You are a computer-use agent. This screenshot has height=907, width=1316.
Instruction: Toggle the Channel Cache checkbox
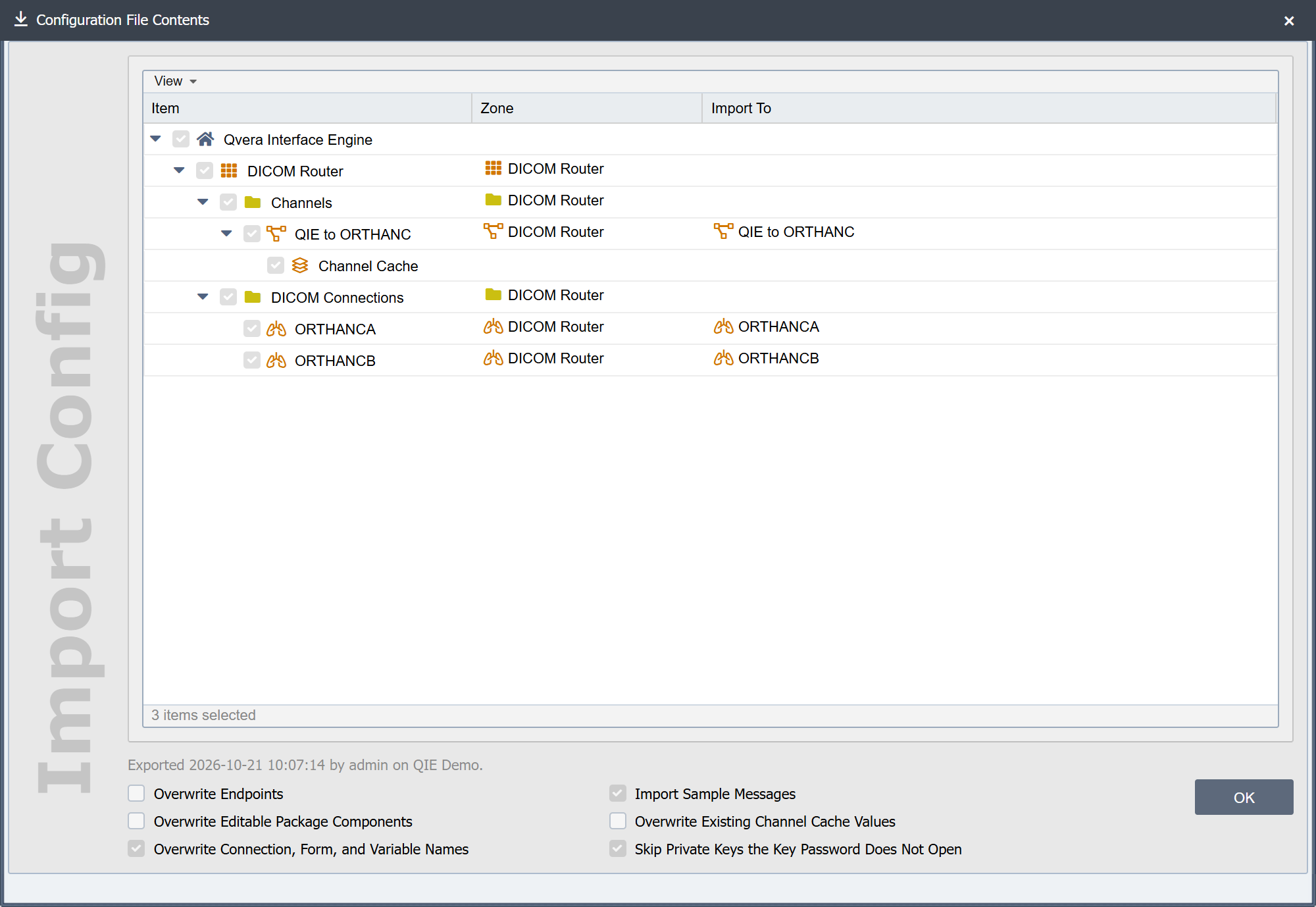(276, 265)
